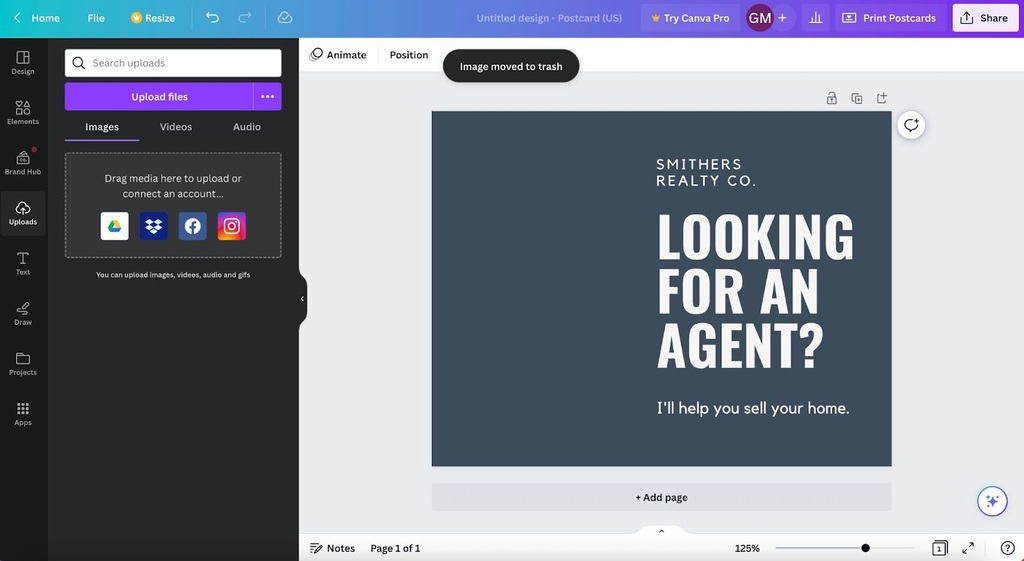Open the Notes panel

click(332, 548)
